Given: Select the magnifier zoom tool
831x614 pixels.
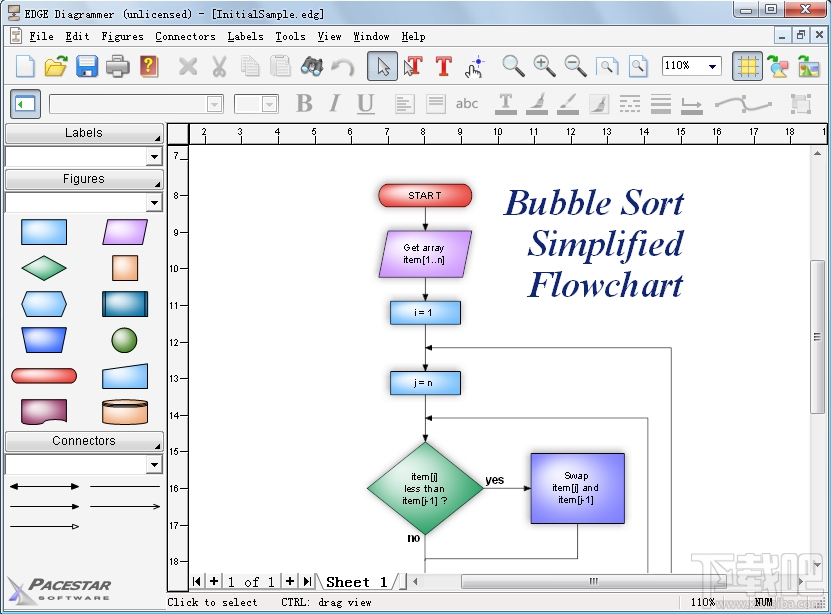Looking at the screenshot, I should point(513,66).
